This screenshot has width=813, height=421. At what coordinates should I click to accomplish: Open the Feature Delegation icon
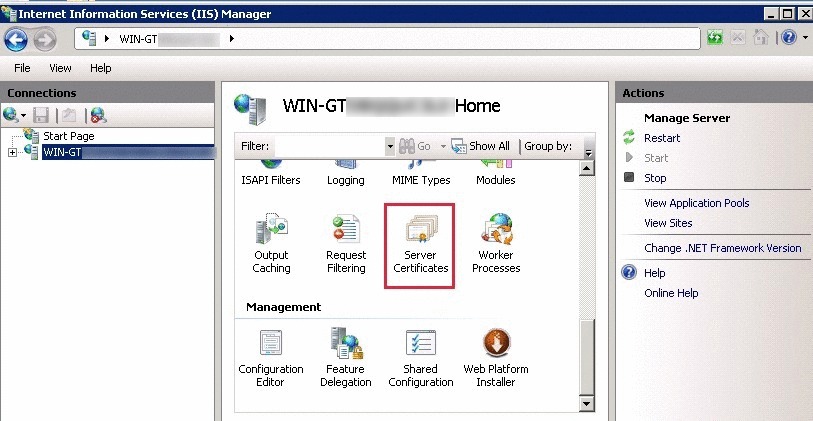click(346, 357)
